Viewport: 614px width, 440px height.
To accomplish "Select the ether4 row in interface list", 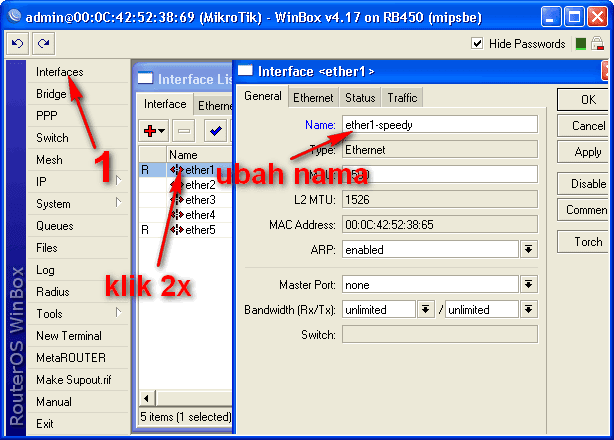I will tap(186, 215).
